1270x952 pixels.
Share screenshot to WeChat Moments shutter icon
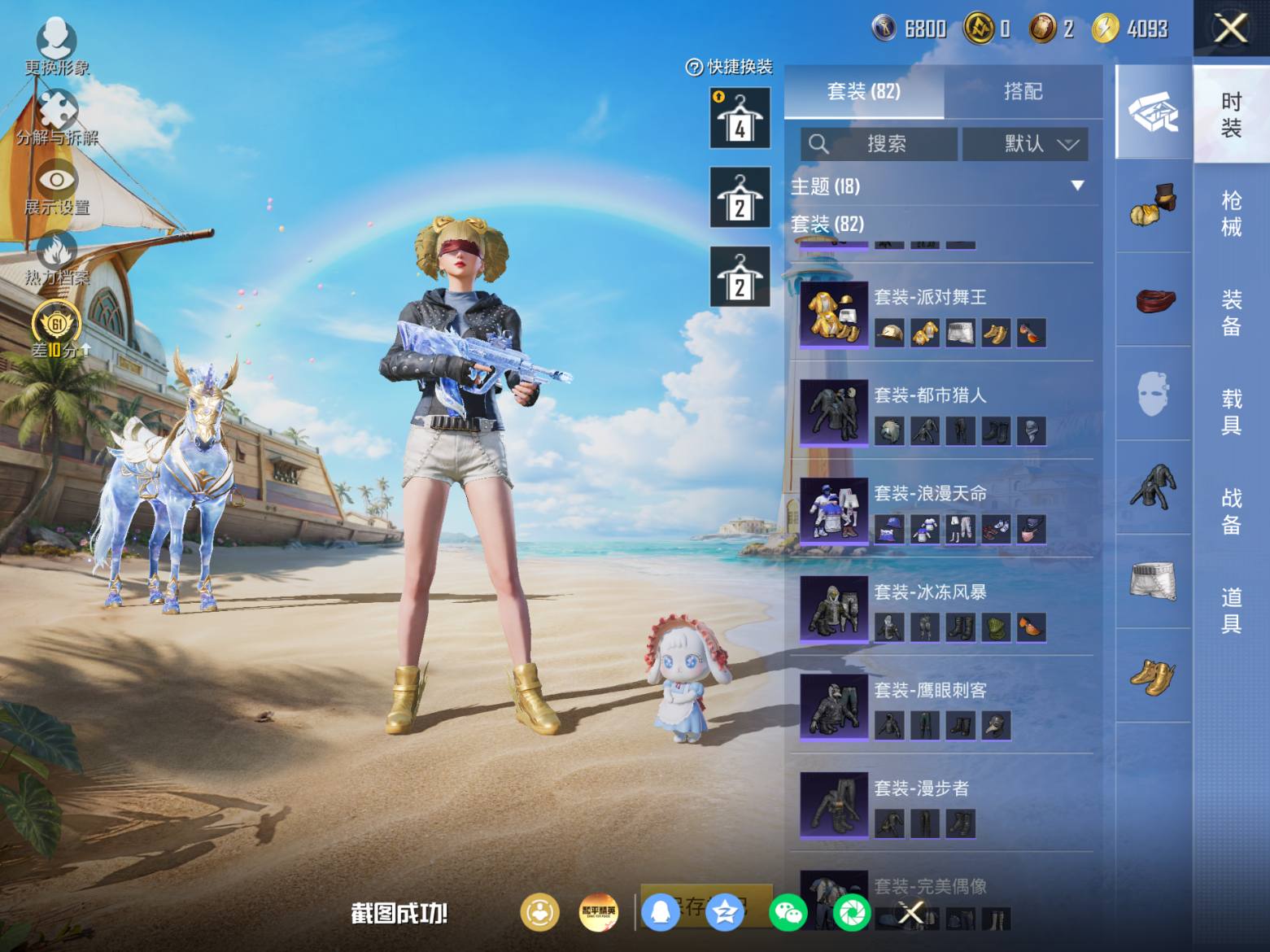click(x=851, y=912)
